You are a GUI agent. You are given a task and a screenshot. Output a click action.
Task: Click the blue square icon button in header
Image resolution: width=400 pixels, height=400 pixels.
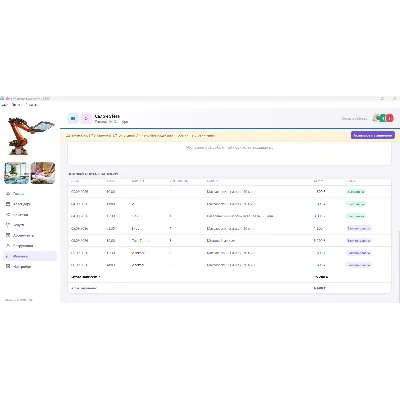[73, 118]
